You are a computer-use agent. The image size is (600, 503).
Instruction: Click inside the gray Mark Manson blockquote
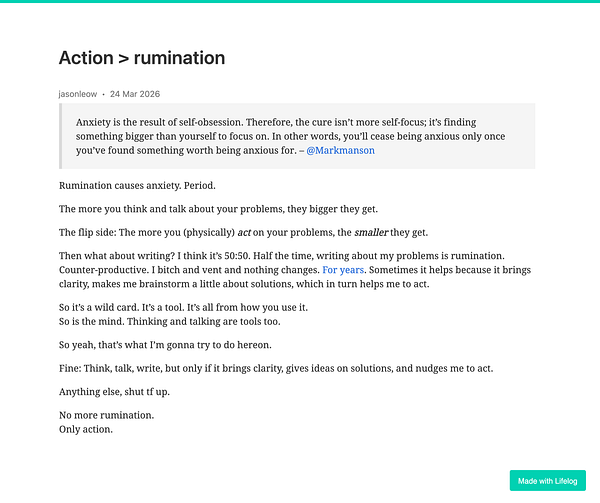tap(297, 136)
